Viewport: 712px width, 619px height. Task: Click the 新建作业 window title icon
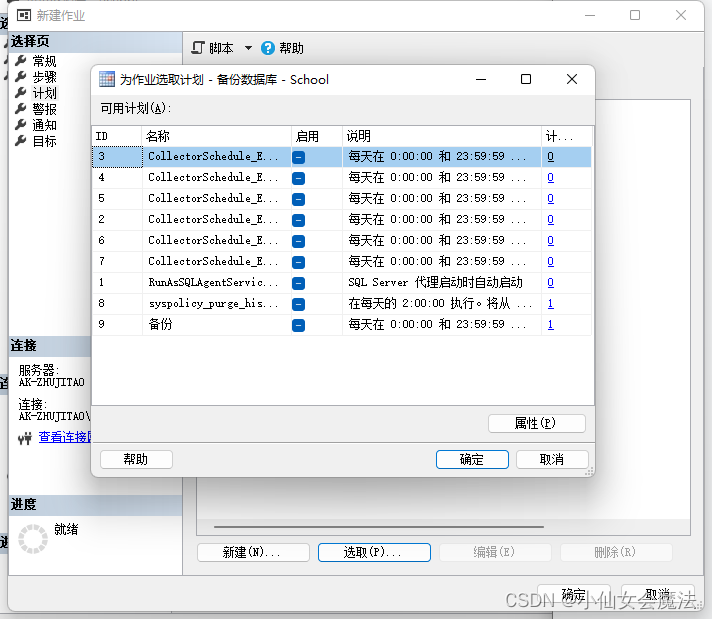click(x=24, y=15)
